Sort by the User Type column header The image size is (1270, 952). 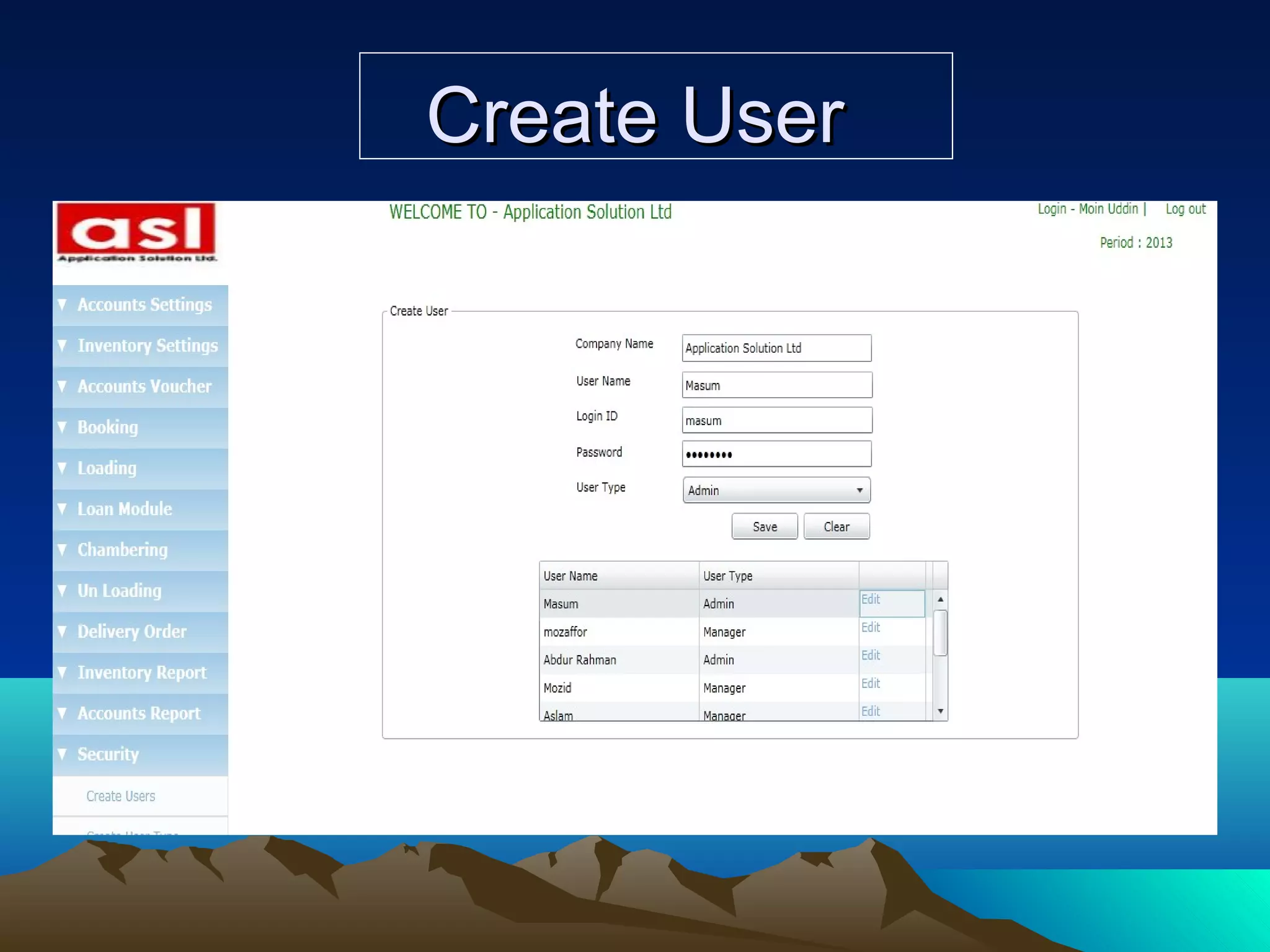779,576
